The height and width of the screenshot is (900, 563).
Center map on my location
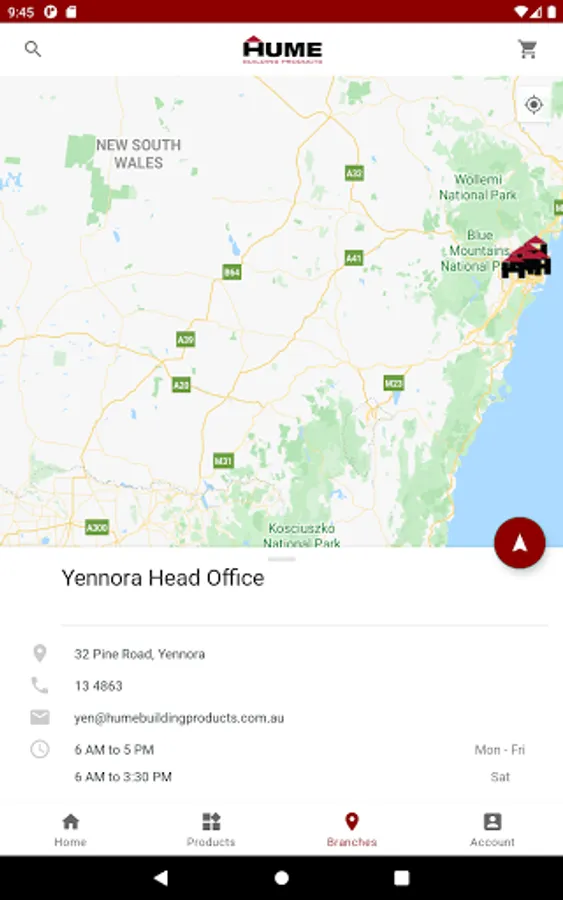534,104
